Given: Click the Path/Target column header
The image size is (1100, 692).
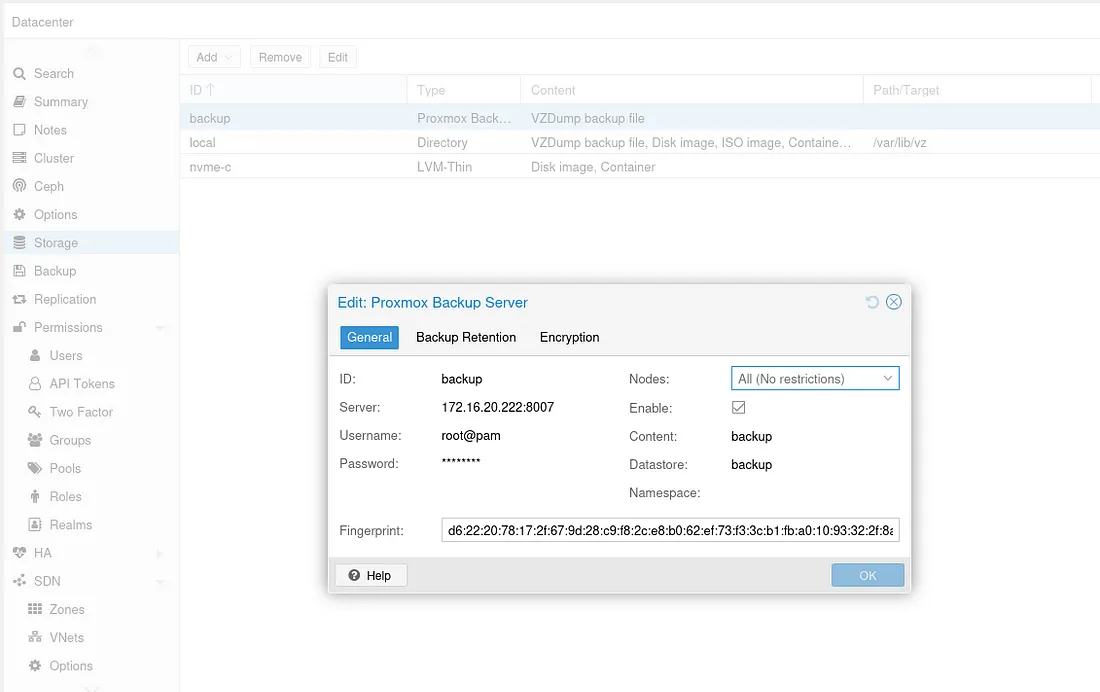Looking at the screenshot, I should point(977,90).
